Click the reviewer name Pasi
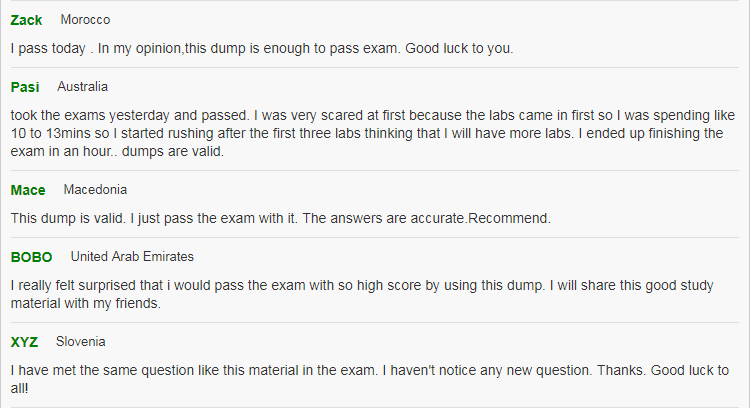 pyautogui.click(x=25, y=87)
